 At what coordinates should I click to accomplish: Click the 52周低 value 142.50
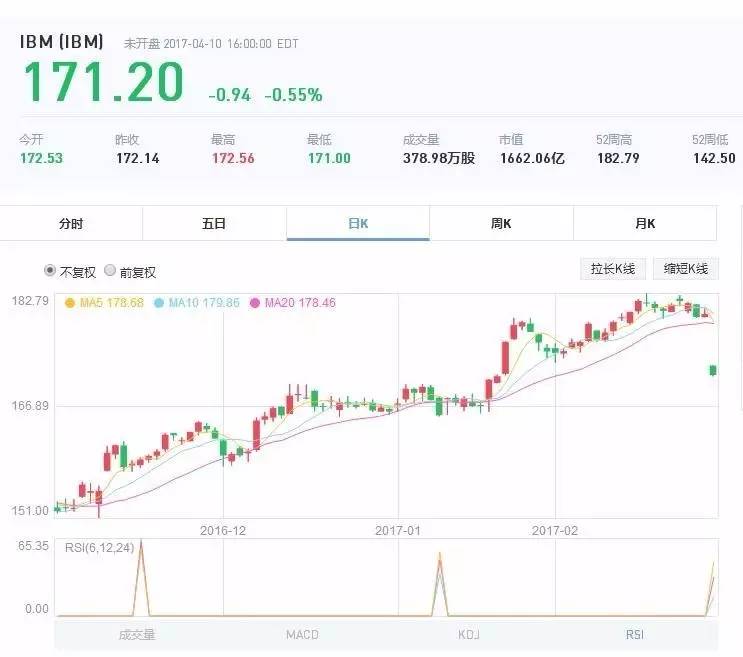(x=715, y=158)
